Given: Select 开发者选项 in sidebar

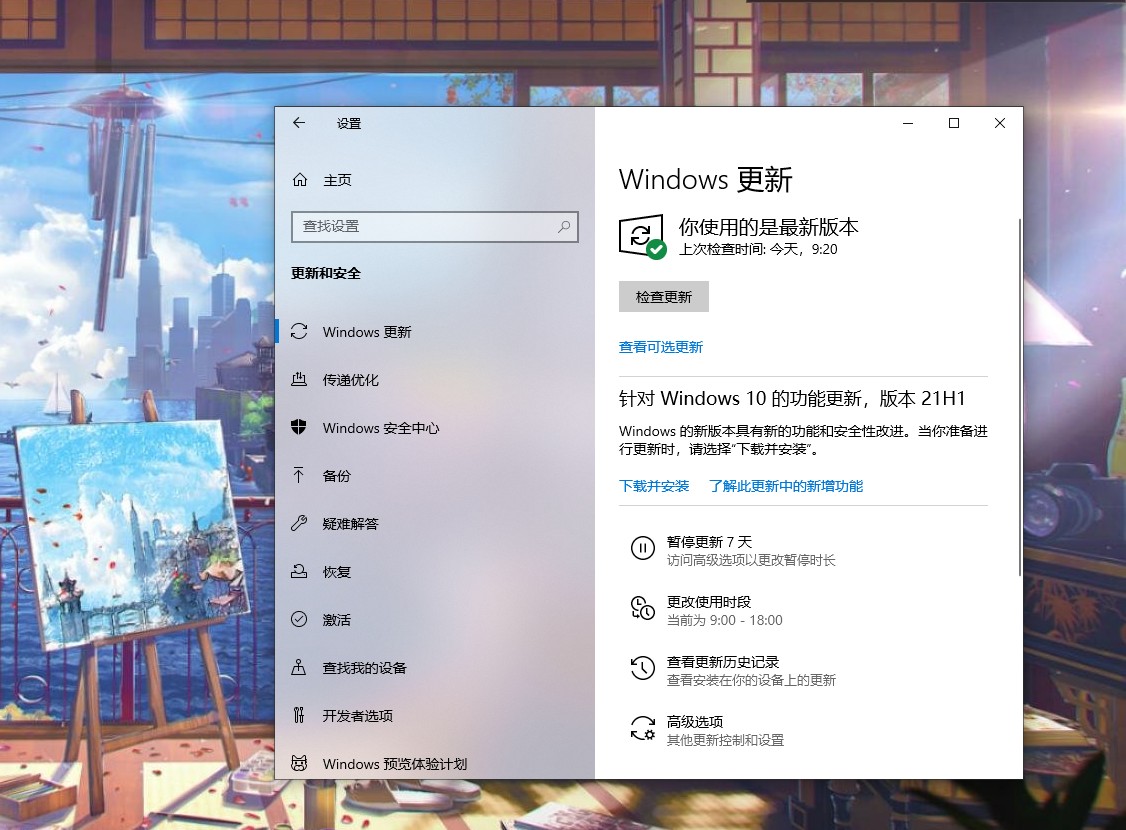Looking at the screenshot, I should point(434,715).
